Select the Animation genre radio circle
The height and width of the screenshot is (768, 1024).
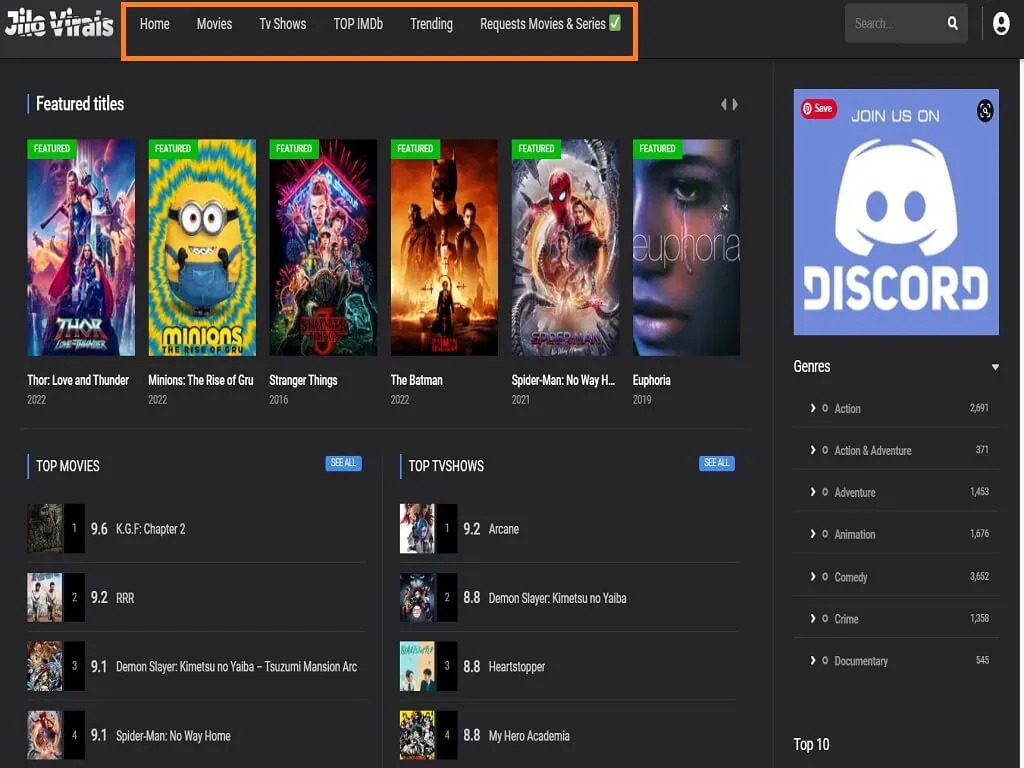825,534
